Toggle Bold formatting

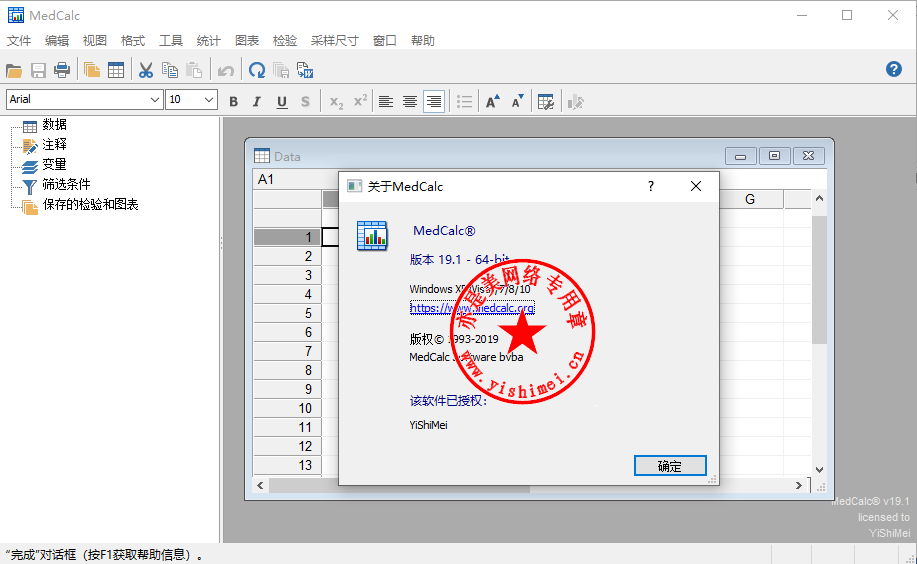click(233, 102)
